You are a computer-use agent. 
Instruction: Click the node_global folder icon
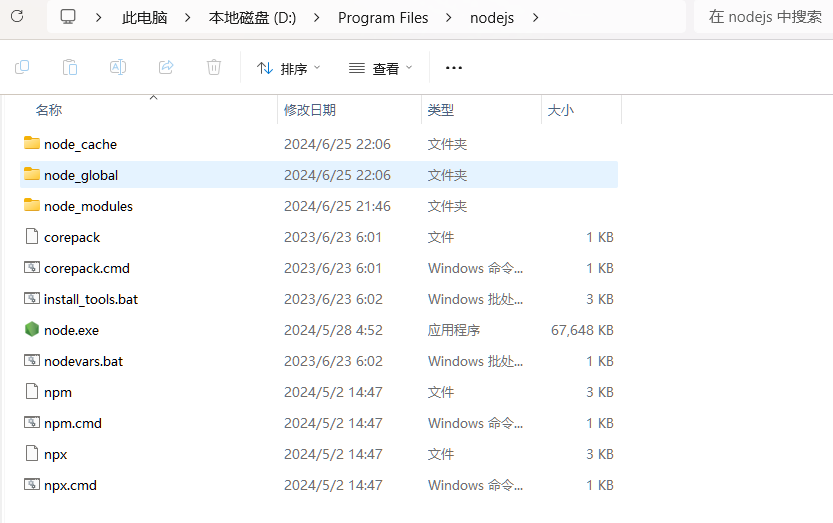[x=32, y=174]
